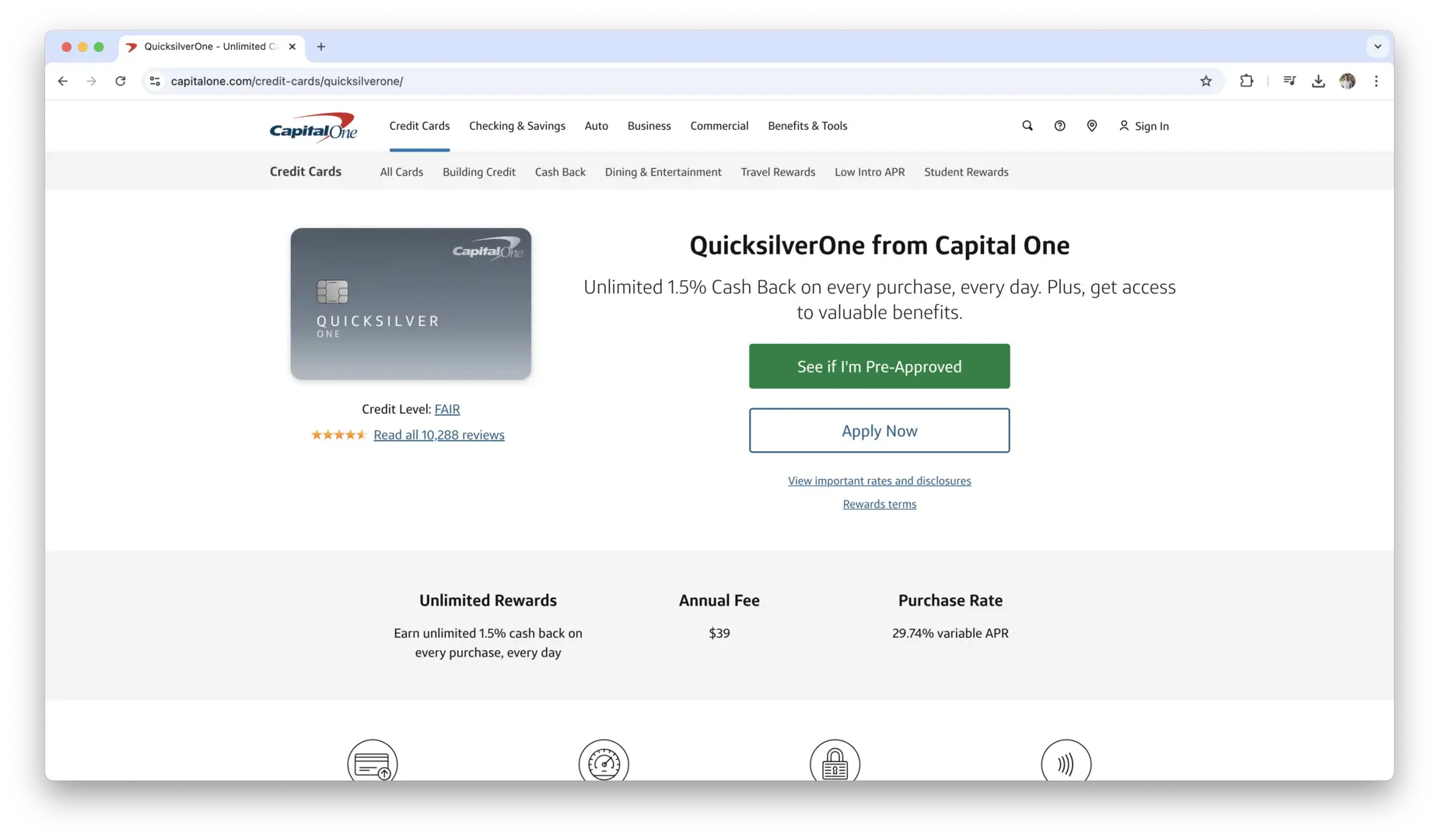View Travel Rewards cards

[778, 172]
